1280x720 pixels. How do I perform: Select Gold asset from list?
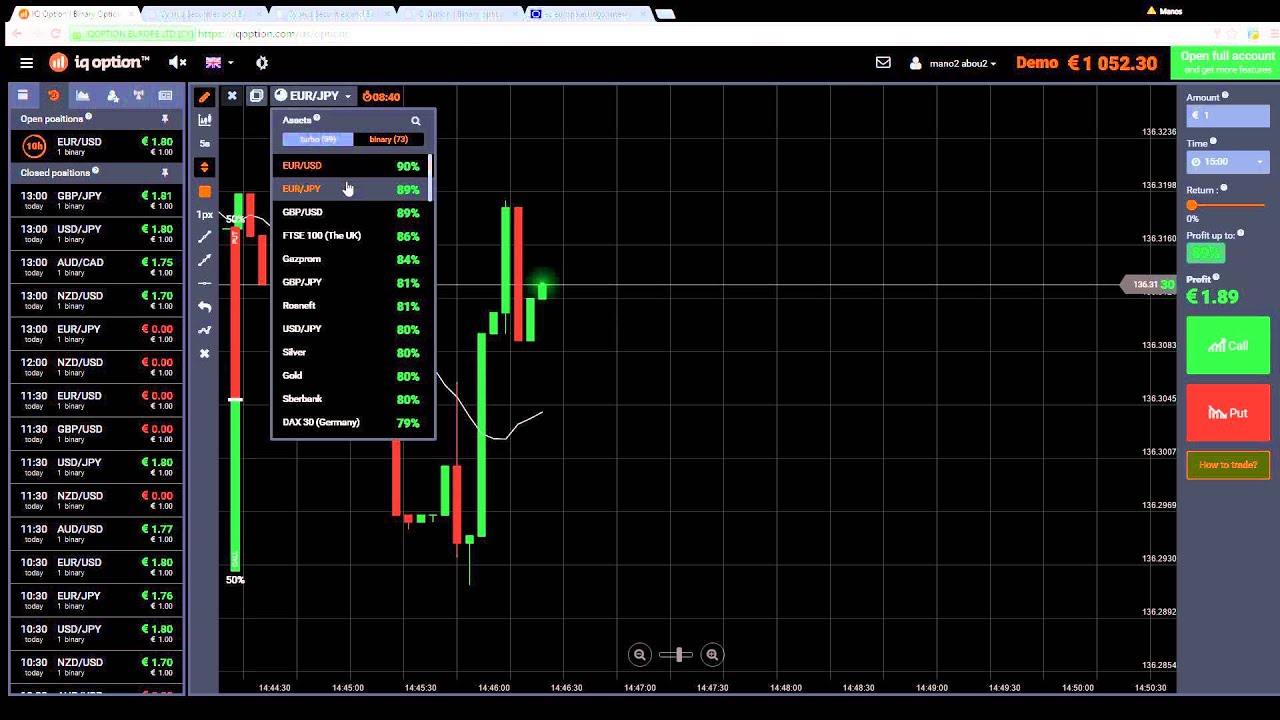(x=351, y=376)
